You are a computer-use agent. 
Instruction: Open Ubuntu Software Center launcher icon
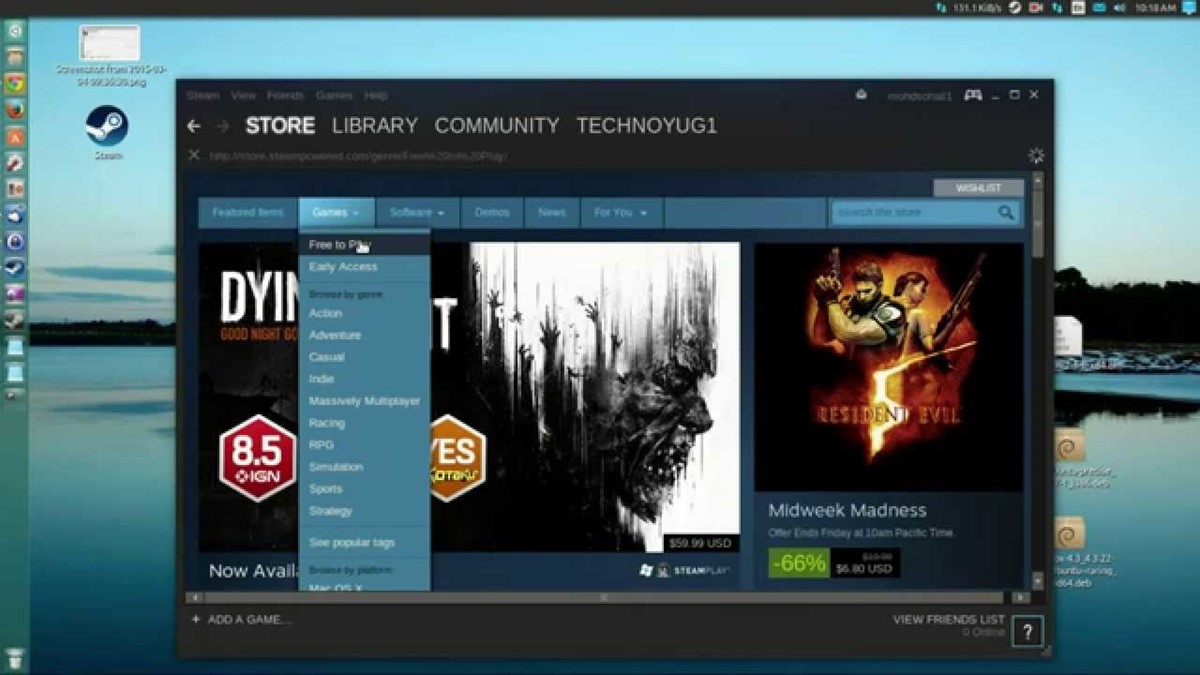pos(14,136)
